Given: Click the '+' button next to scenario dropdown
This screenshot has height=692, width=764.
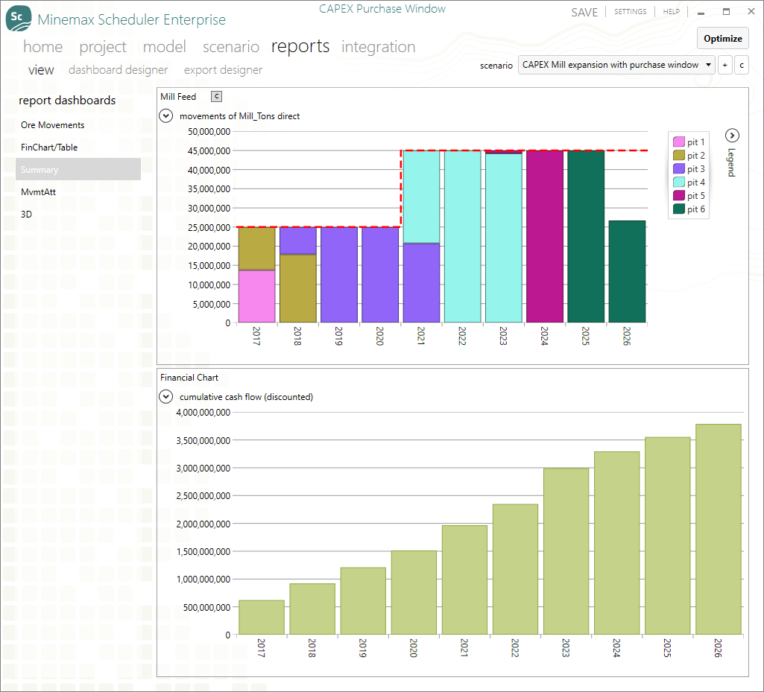Looking at the screenshot, I should click(x=725, y=65).
